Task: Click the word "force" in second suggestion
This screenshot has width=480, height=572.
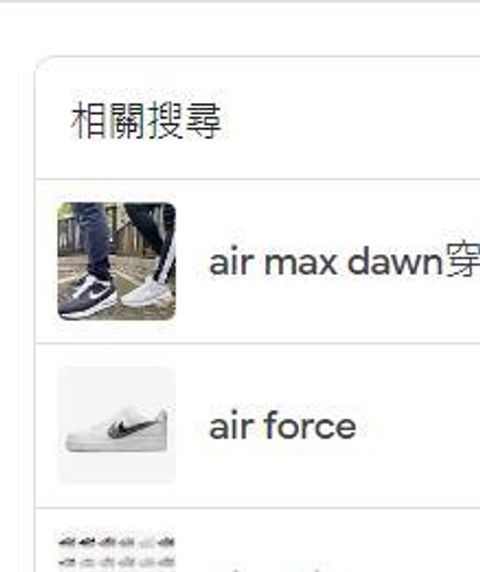Action: tap(310, 425)
